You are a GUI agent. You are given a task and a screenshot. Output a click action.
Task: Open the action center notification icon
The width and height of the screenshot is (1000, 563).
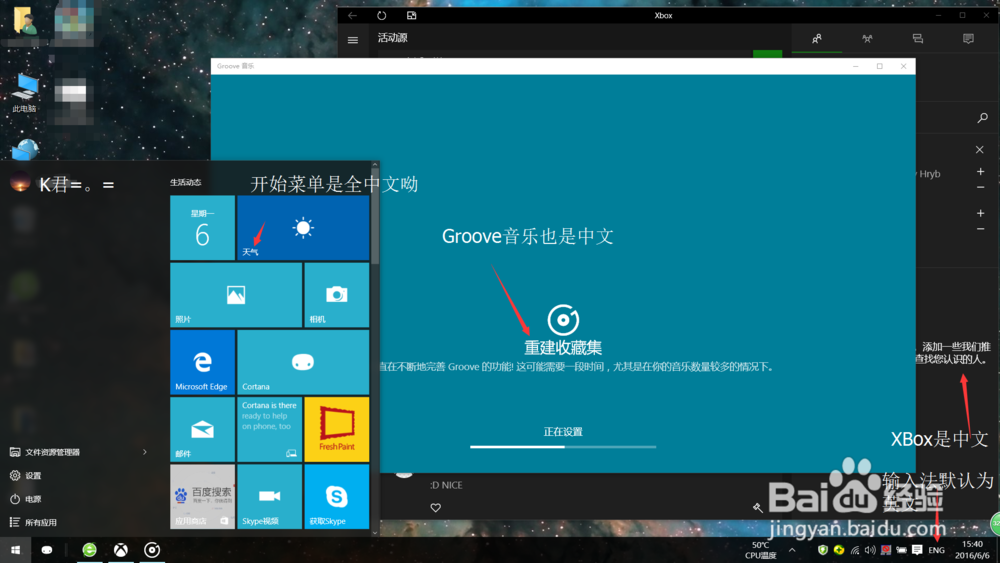[x=917, y=550]
